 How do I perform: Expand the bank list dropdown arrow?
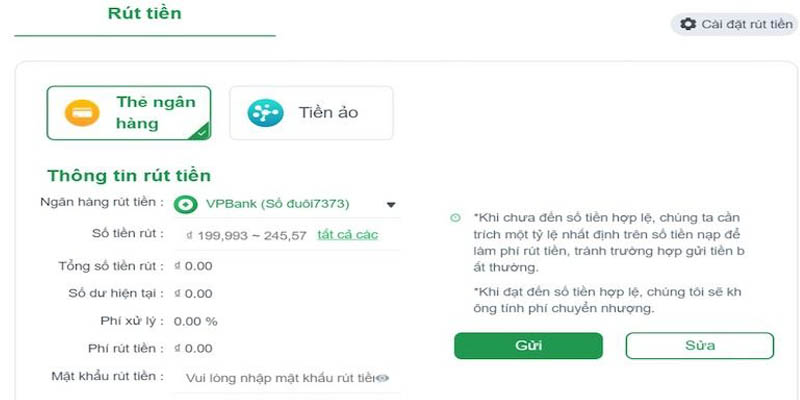392,205
